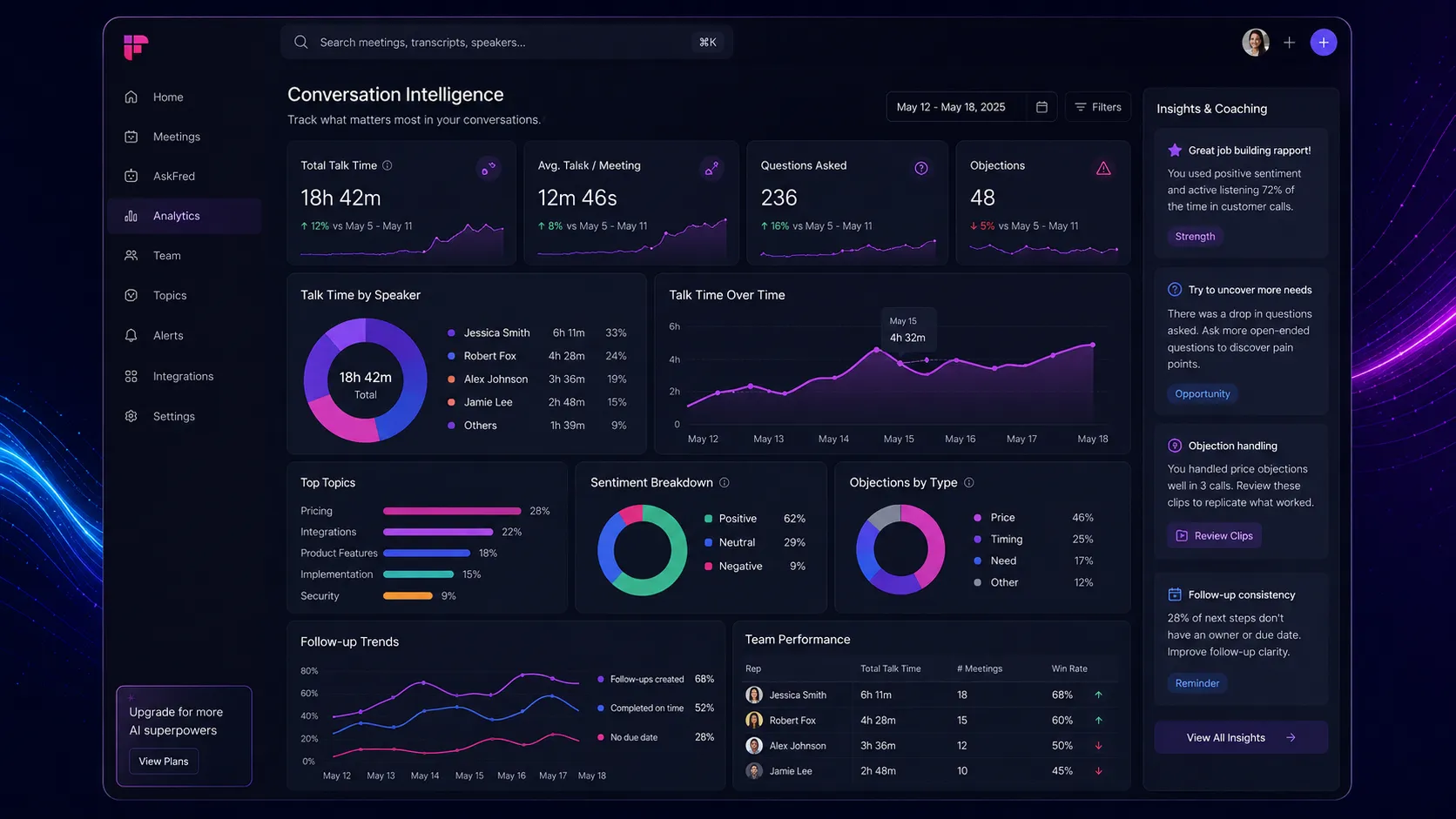Click Total Talk Time info icon
Image resolution: width=1456 pixels, height=819 pixels.
pos(388,165)
